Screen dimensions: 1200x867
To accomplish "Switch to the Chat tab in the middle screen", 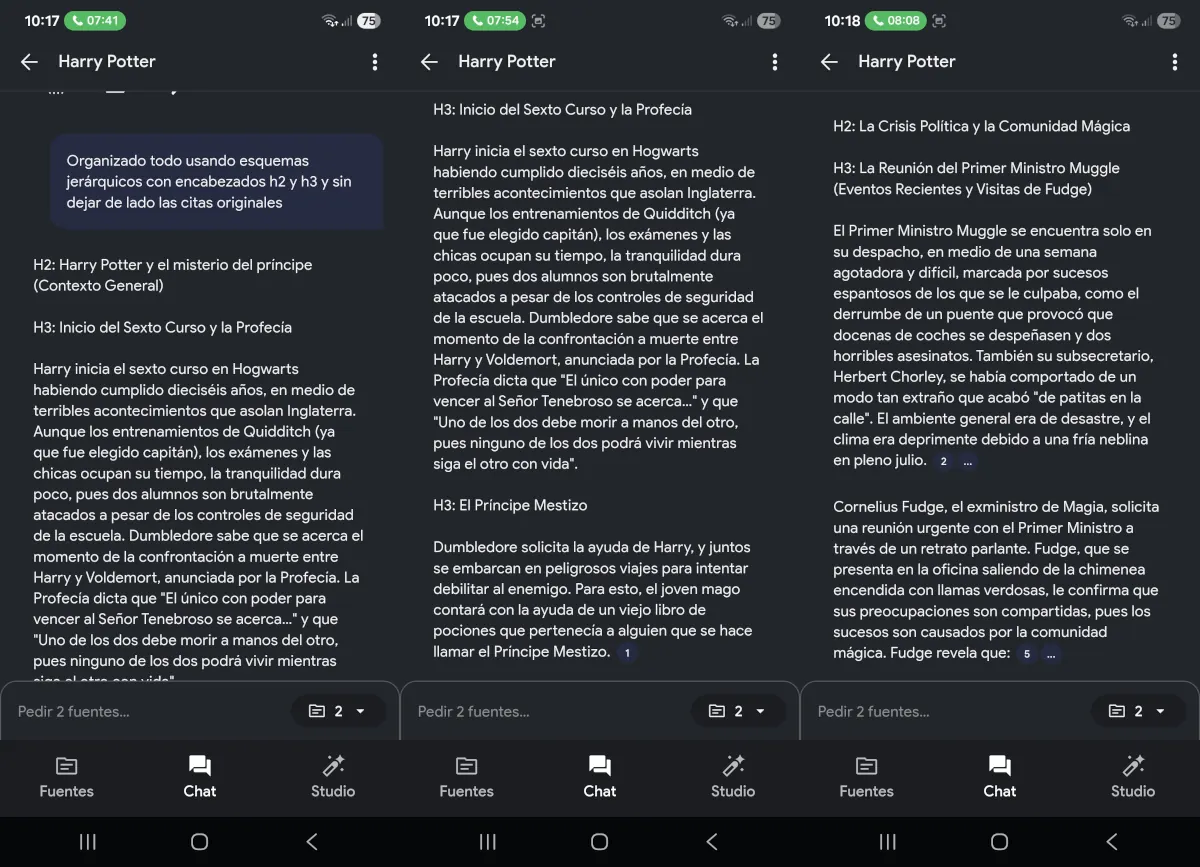I will (x=599, y=777).
